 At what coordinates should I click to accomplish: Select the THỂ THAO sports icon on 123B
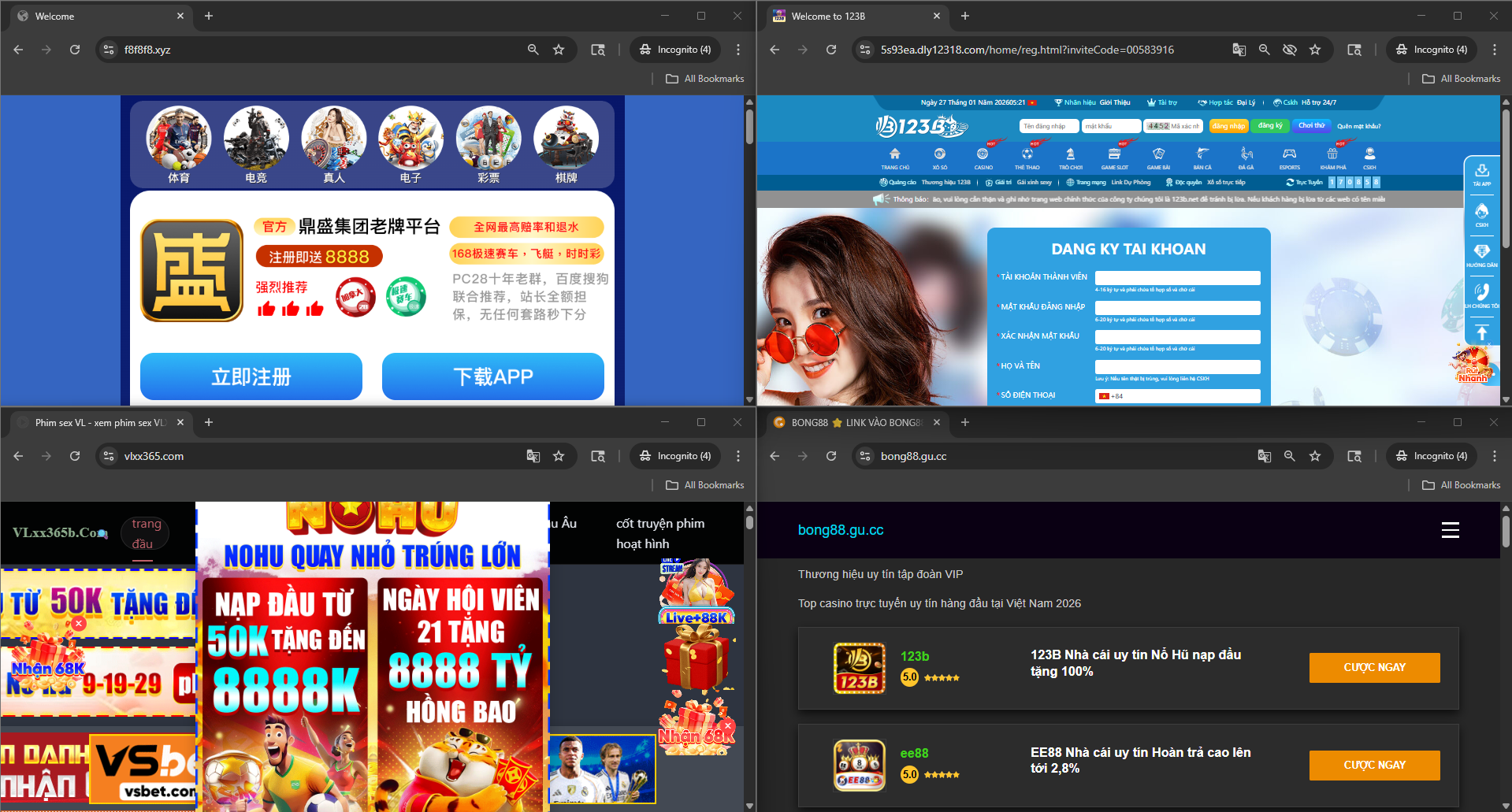pos(1027,154)
